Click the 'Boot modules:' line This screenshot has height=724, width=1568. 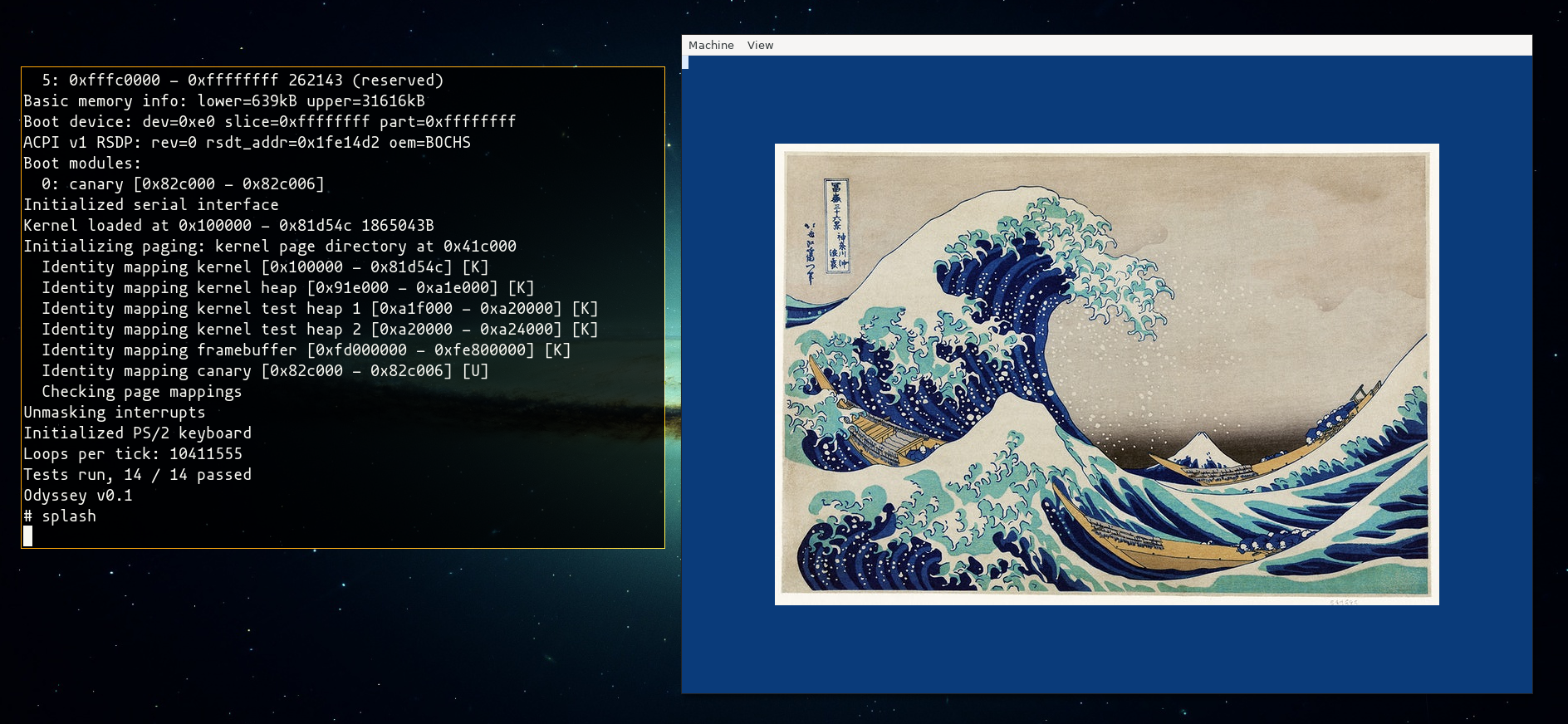(82, 163)
